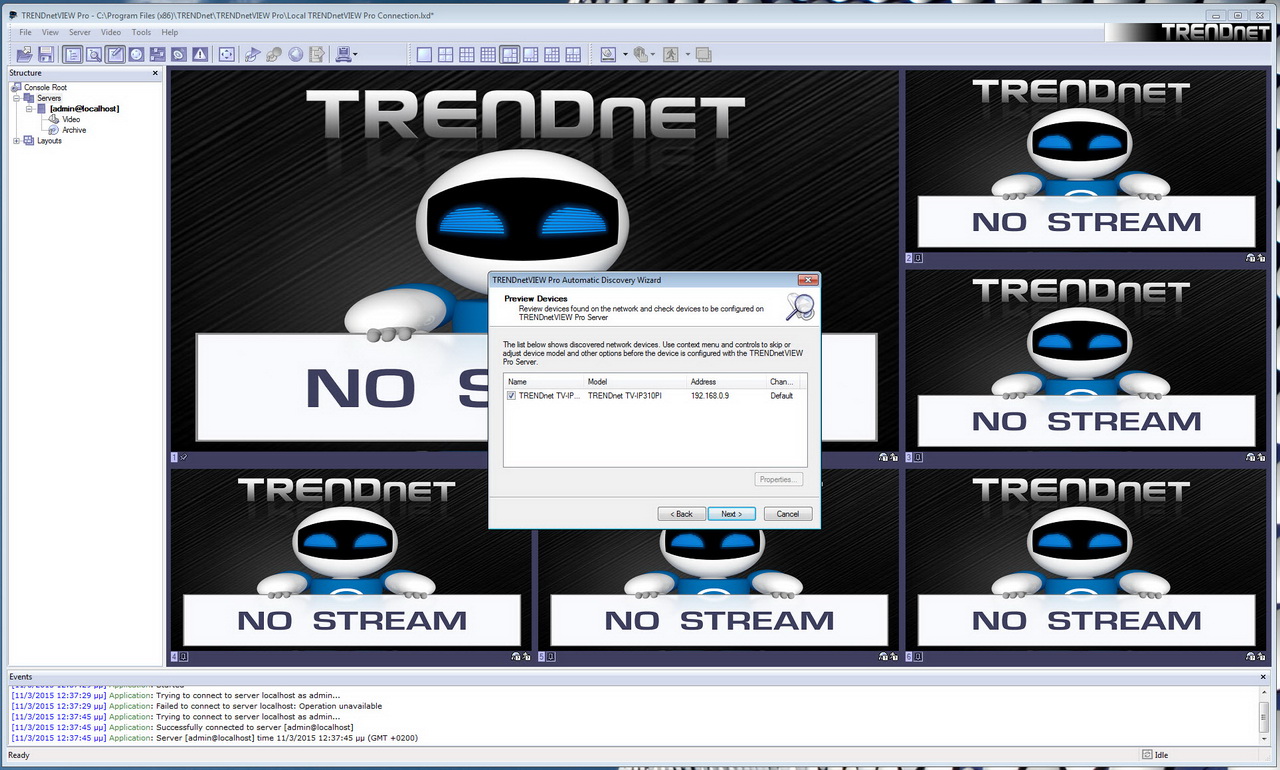Viewport: 1280px width, 770px height.
Task: Click the pencil edit toolbar icon
Action: coord(115,54)
